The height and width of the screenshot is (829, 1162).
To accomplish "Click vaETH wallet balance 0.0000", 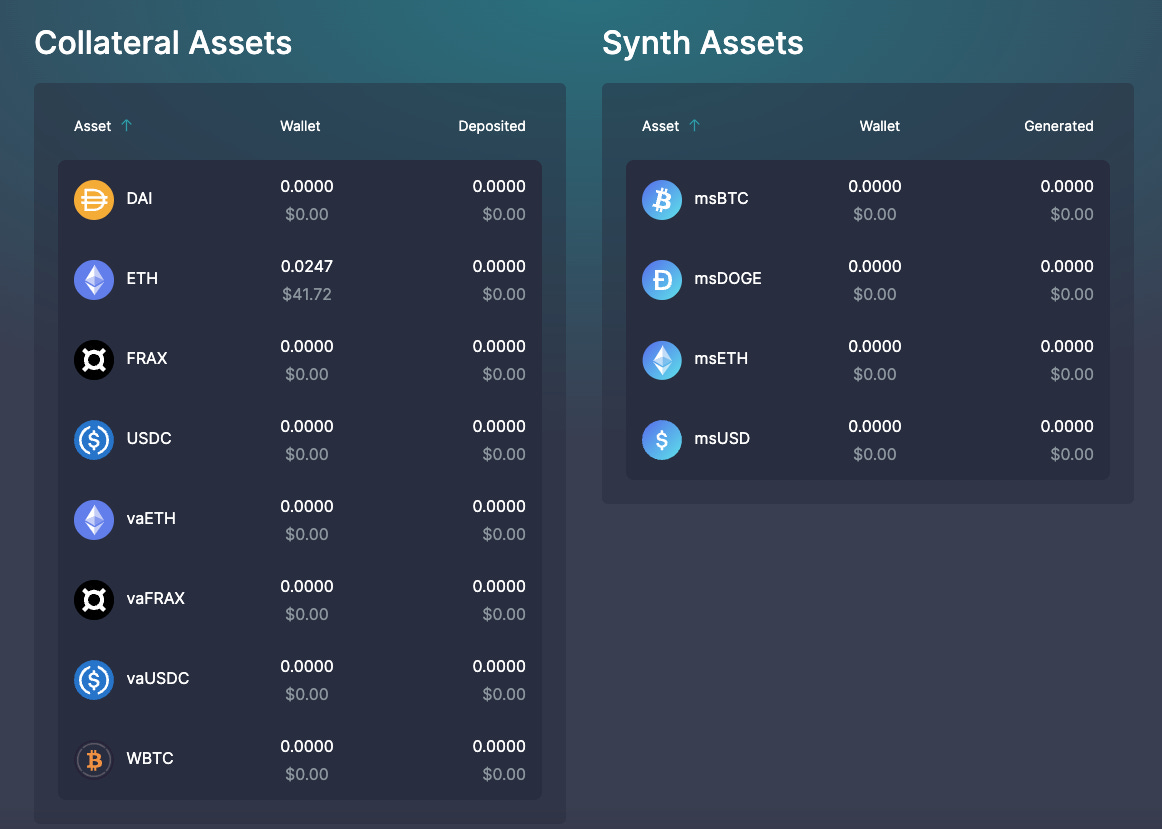I will click(x=307, y=506).
